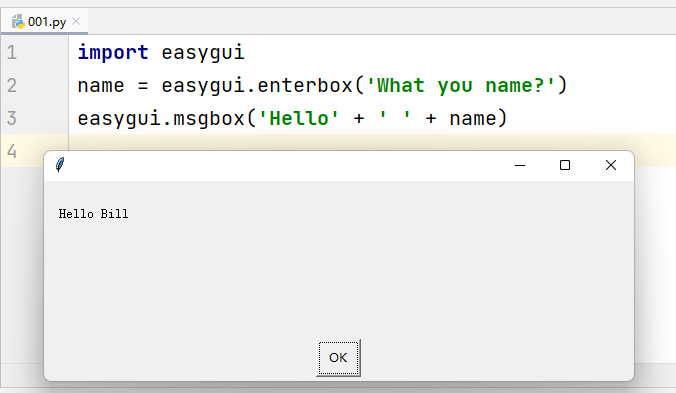The height and width of the screenshot is (393, 676).
Task: Select the 001.py editor tab
Action: [x=44, y=21]
